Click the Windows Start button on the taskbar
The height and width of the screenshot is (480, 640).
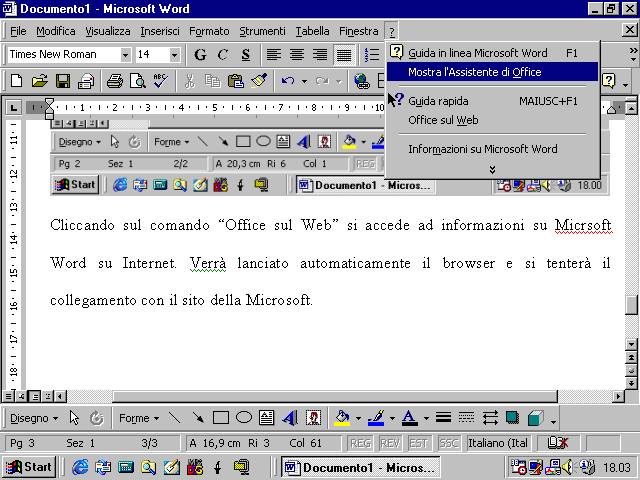coord(29,467)
